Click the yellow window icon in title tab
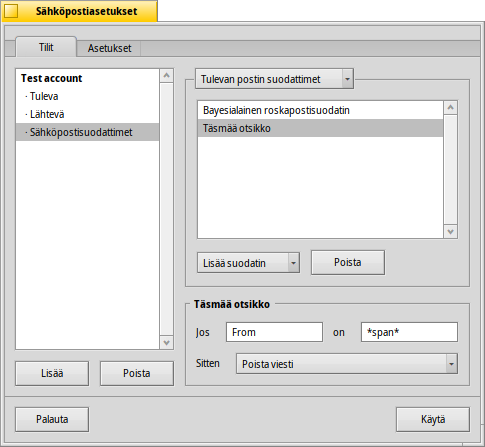The height and width of the screenshot is (447, 485). [x=11, y=11]
